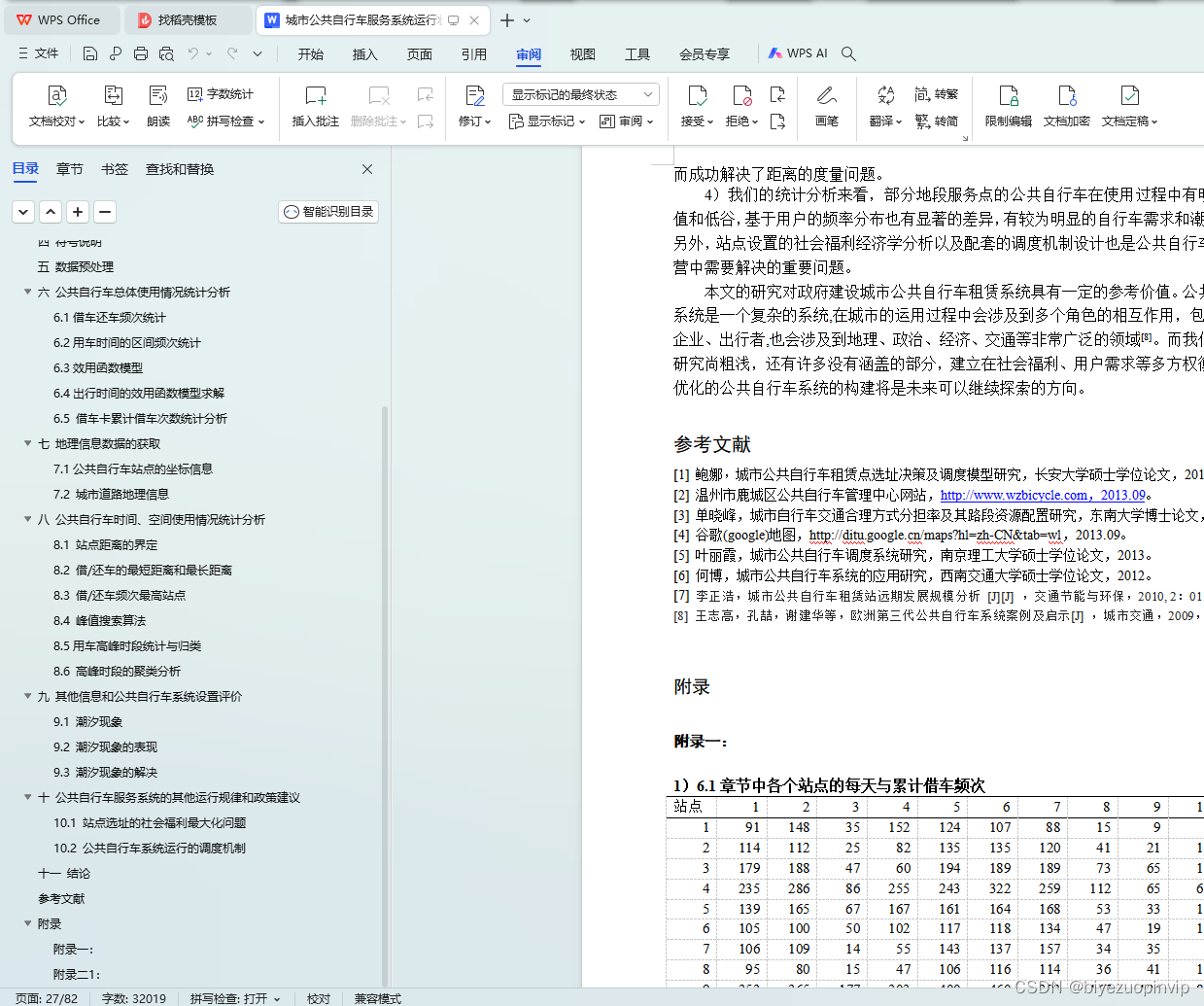Switch to the 引用 ribbon tab
The width and height of the screenshot is (1204, 1006).
click(x=474, y=53)
